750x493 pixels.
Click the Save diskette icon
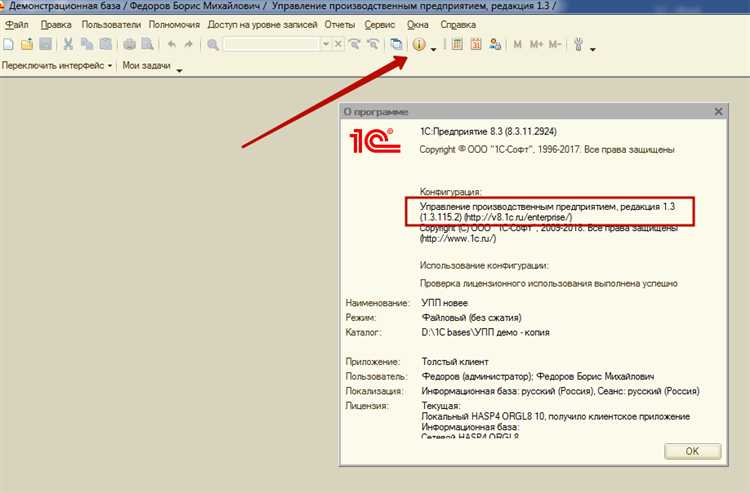(45, 44)
